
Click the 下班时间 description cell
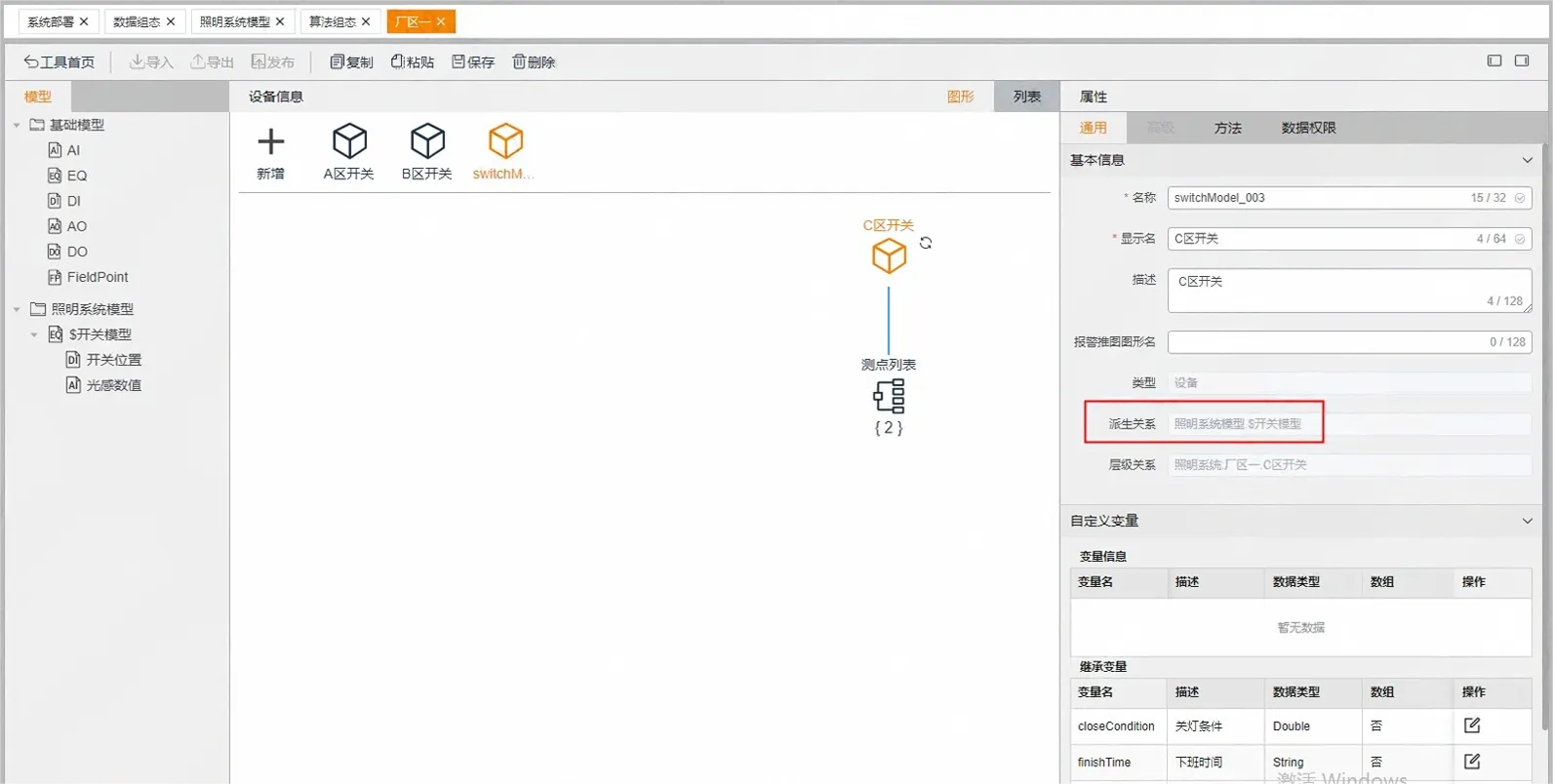click(1215, 763)
